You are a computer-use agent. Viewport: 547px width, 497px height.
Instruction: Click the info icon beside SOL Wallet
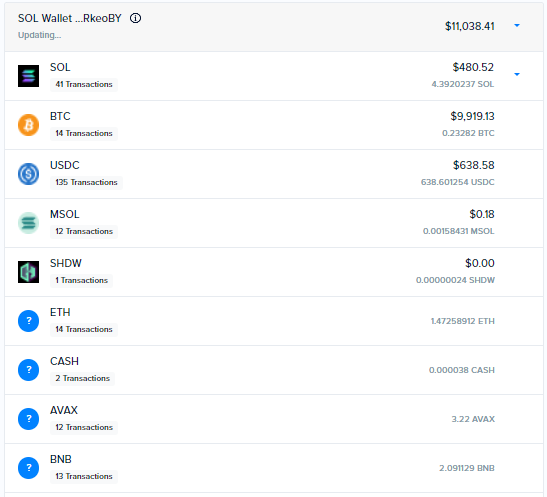pyautogui.click(x=135, y=18)
